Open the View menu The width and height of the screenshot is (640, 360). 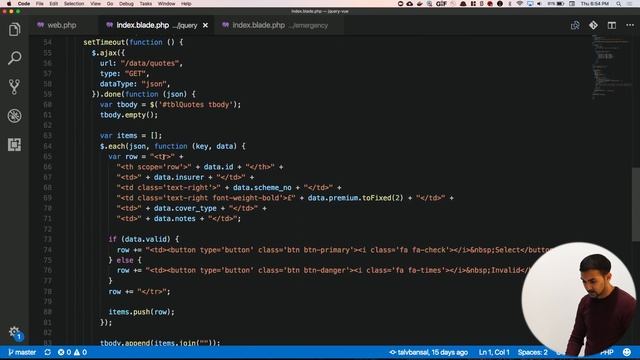click(96, 4)
